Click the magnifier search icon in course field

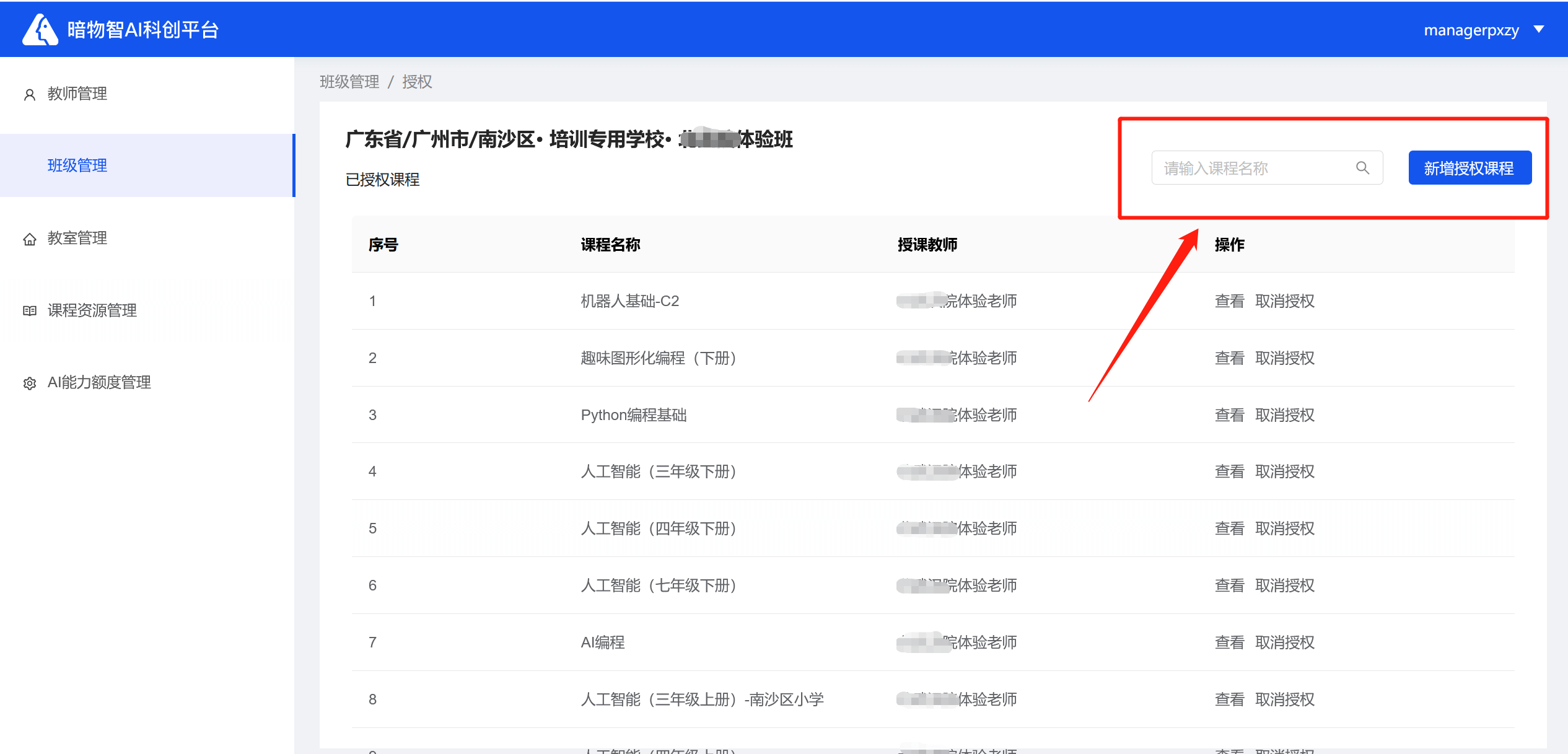(x=1362, y=168)
